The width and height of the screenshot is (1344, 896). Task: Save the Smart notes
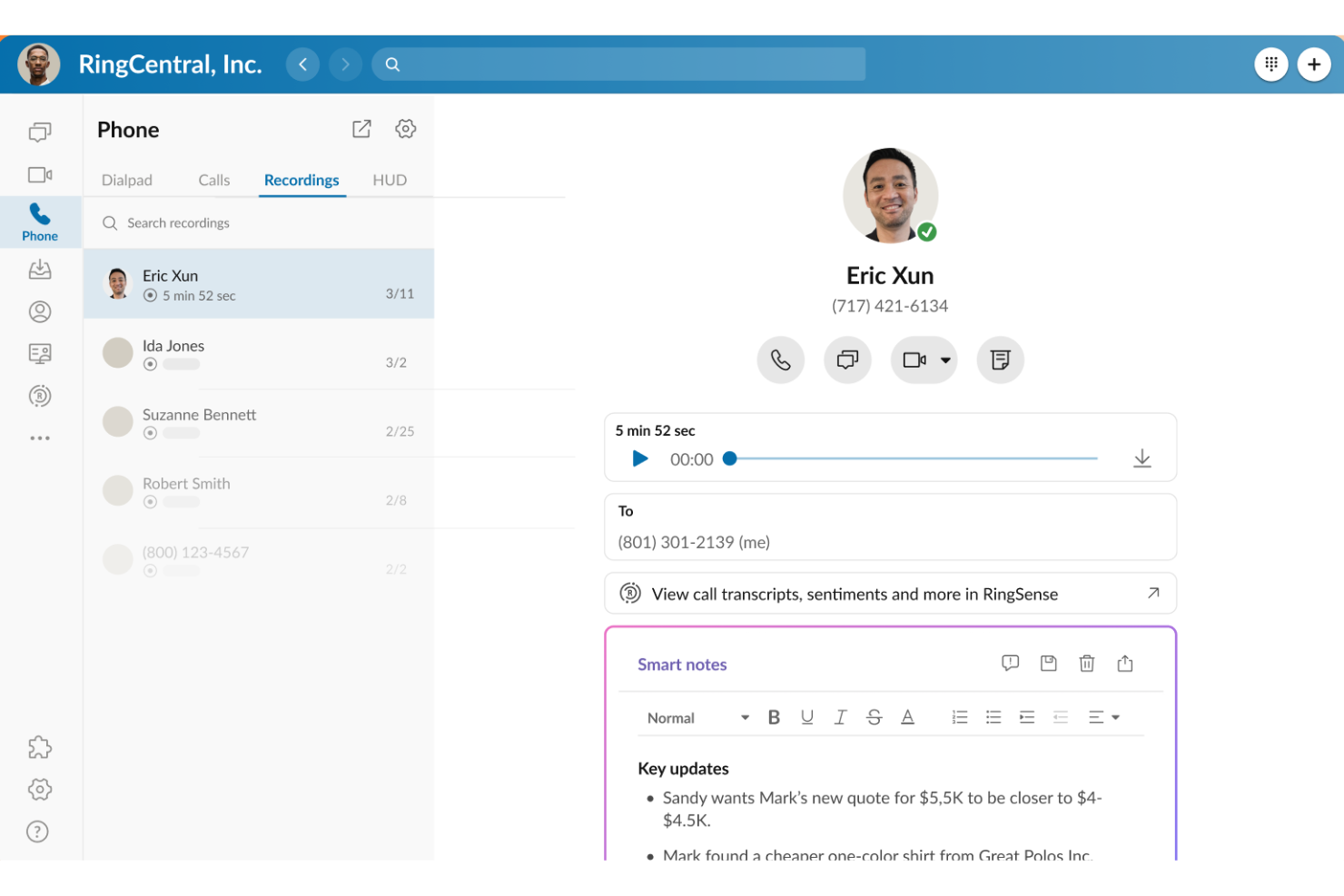click(1049, 664)
